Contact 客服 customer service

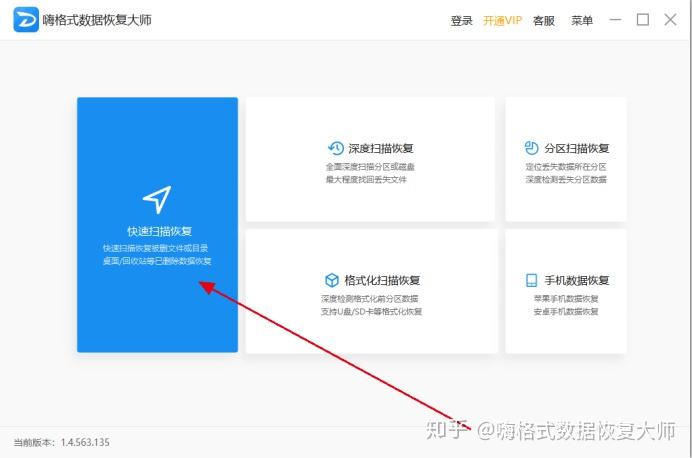(x=544, y=21)
